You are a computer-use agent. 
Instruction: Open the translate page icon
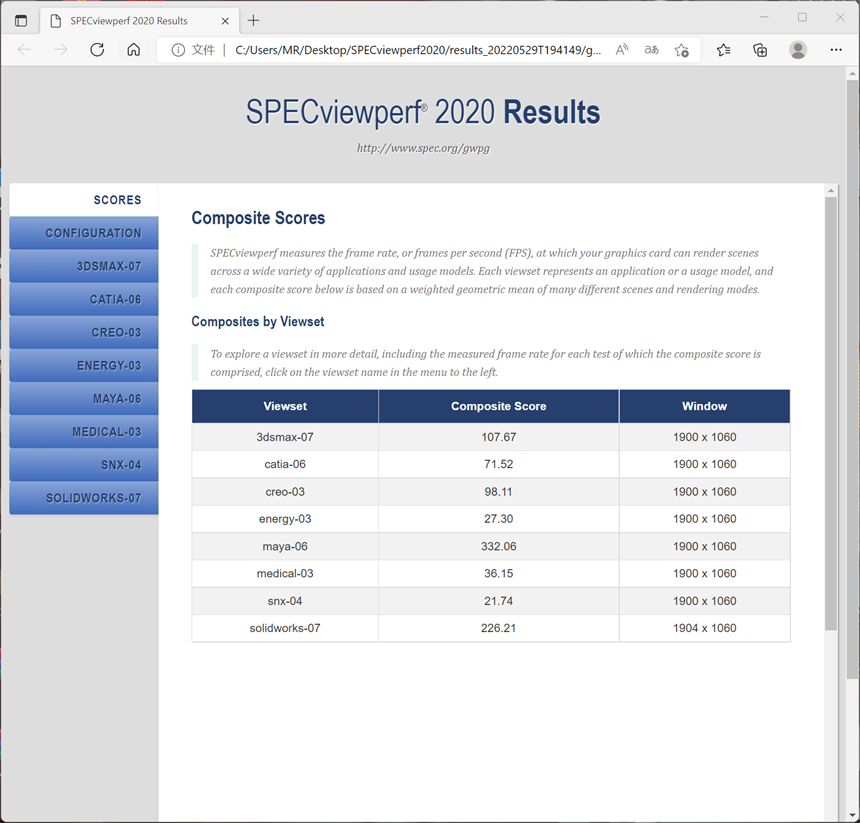pyautogui.click(x=651, y=50)
